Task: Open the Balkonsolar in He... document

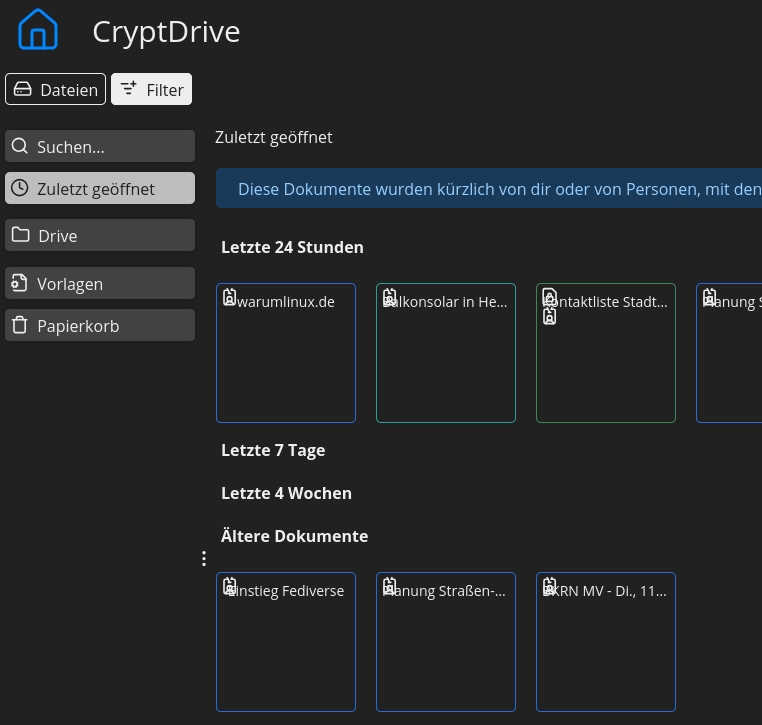Action: [446, 353]
